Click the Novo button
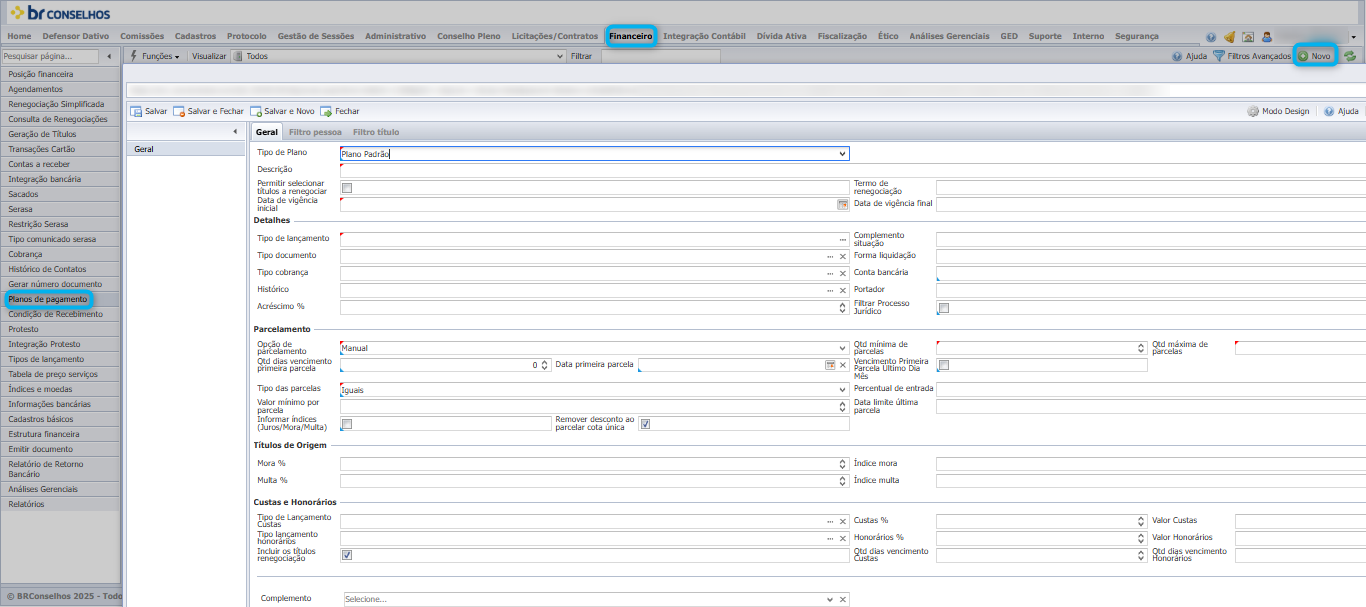This screenshot has width=1366, height=607. tap(1315, 56)
